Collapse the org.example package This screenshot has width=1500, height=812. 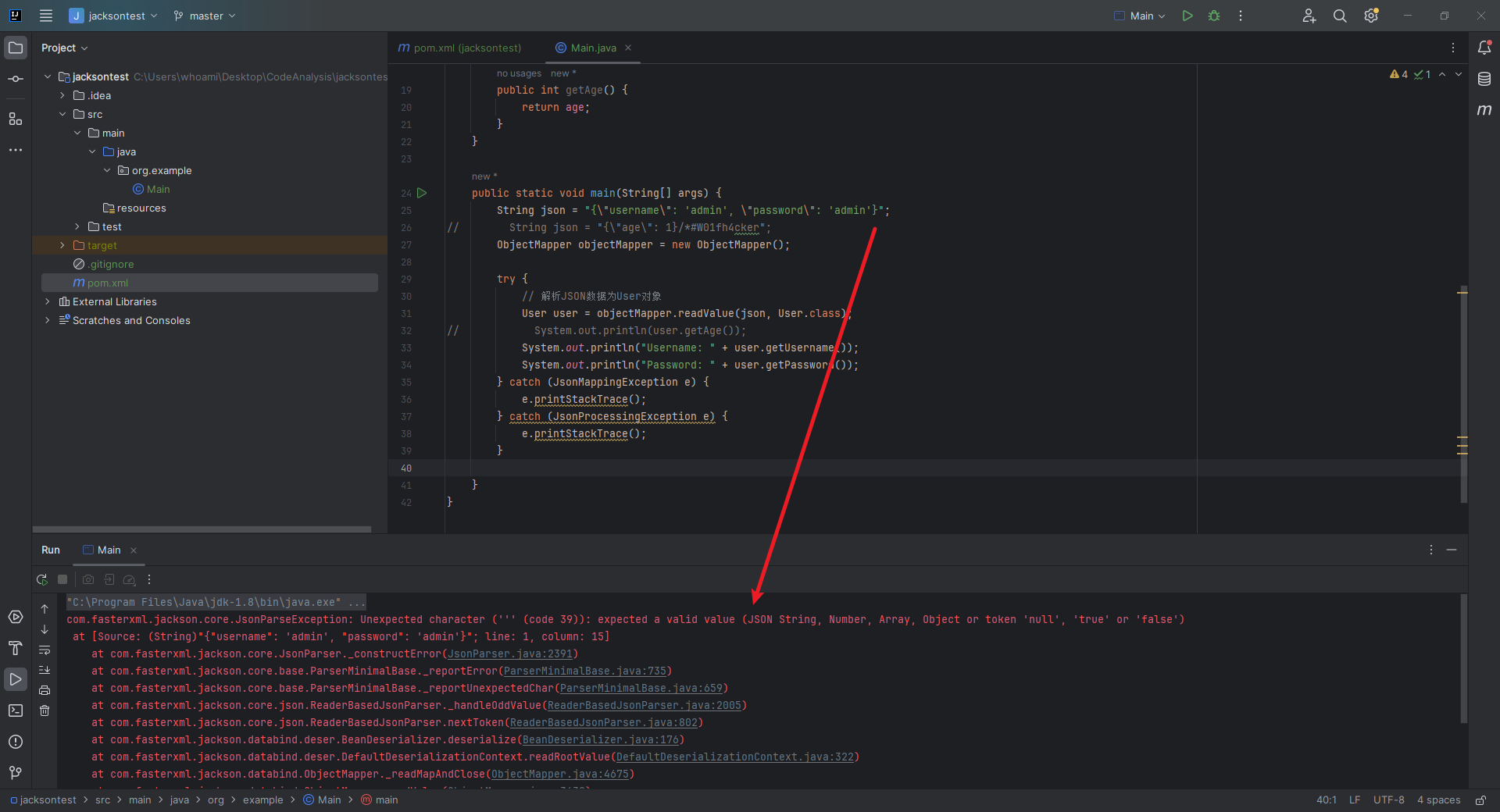pos(107,170)
